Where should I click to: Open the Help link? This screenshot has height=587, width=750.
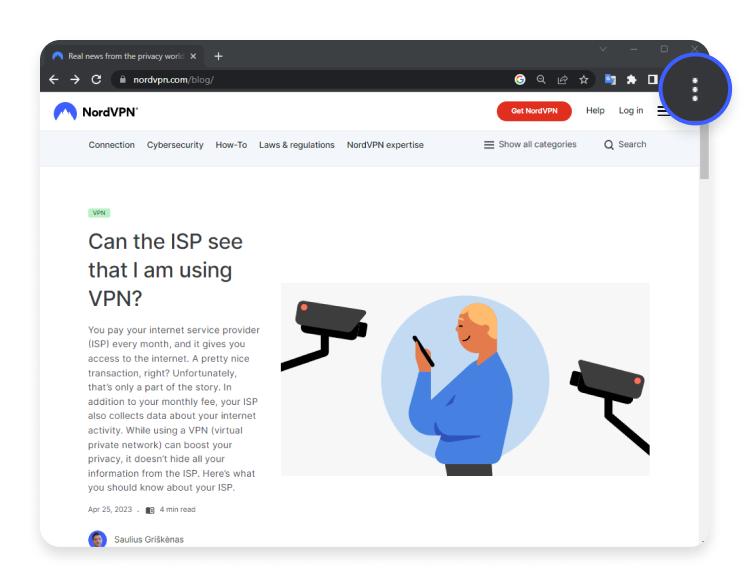tap(596, 111)
